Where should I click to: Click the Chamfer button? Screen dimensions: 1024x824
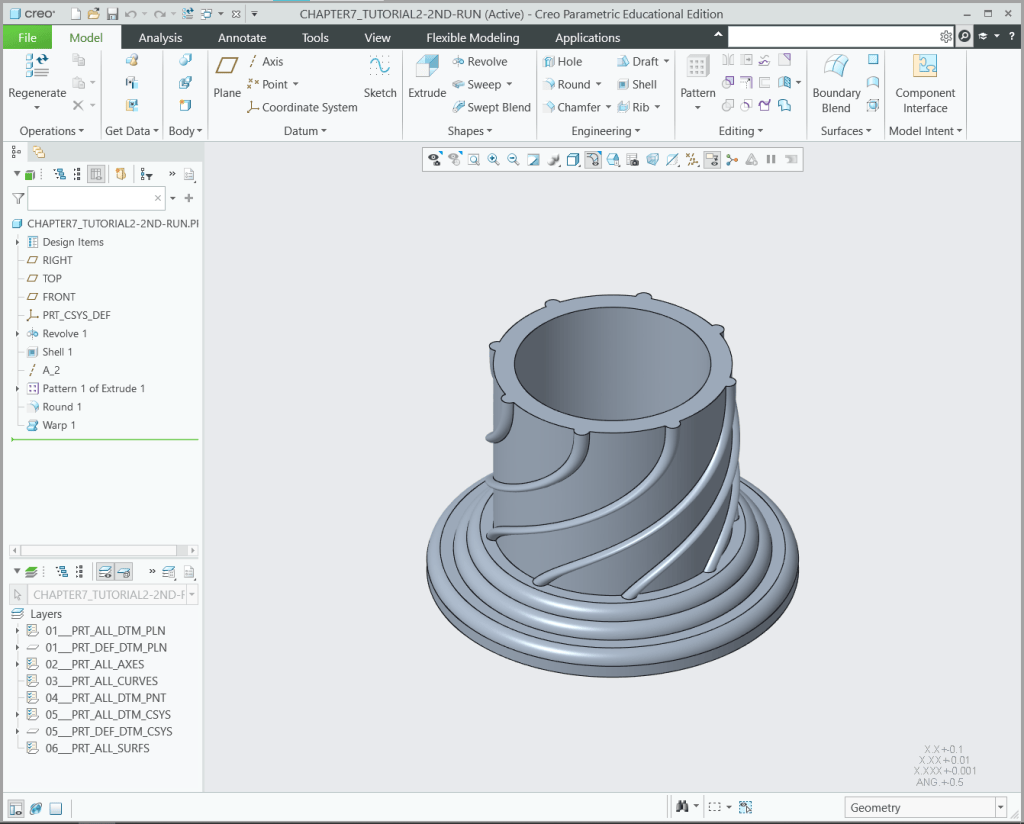[x=571, y=107]
